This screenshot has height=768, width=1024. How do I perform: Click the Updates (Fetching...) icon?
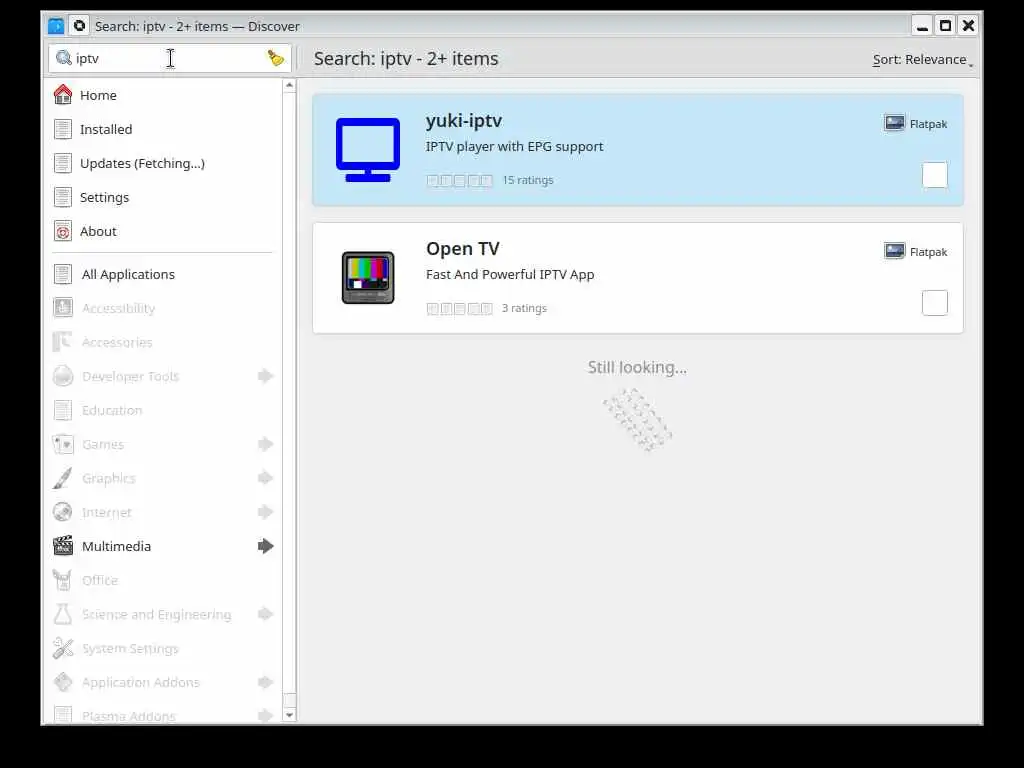[63, 163]
